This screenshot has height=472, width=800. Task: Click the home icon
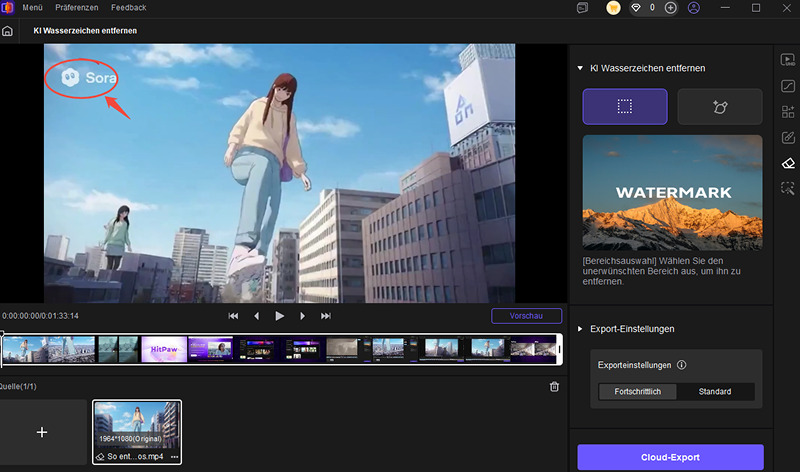tap(8, 31)
